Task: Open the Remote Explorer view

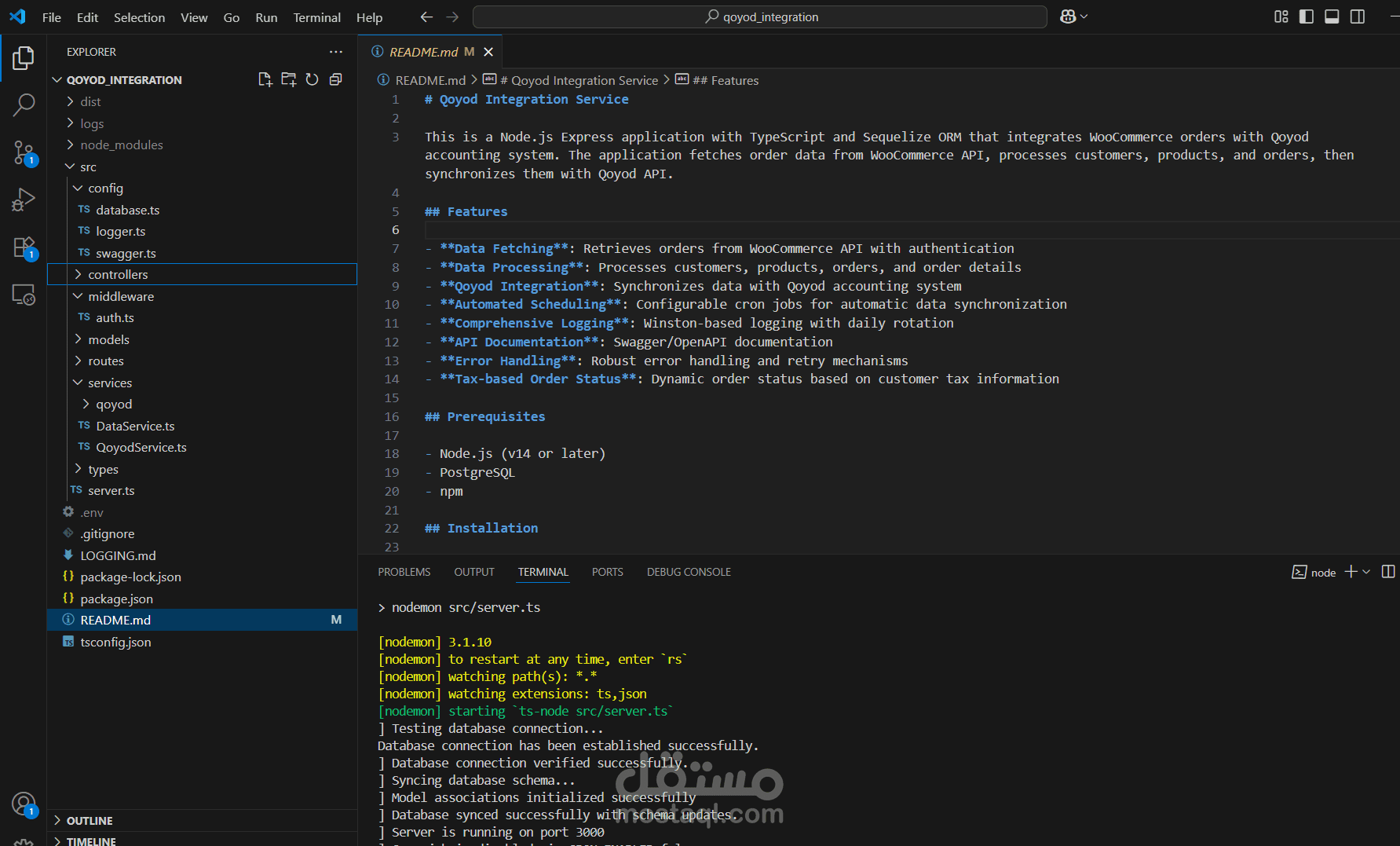Action: [24, 295]
